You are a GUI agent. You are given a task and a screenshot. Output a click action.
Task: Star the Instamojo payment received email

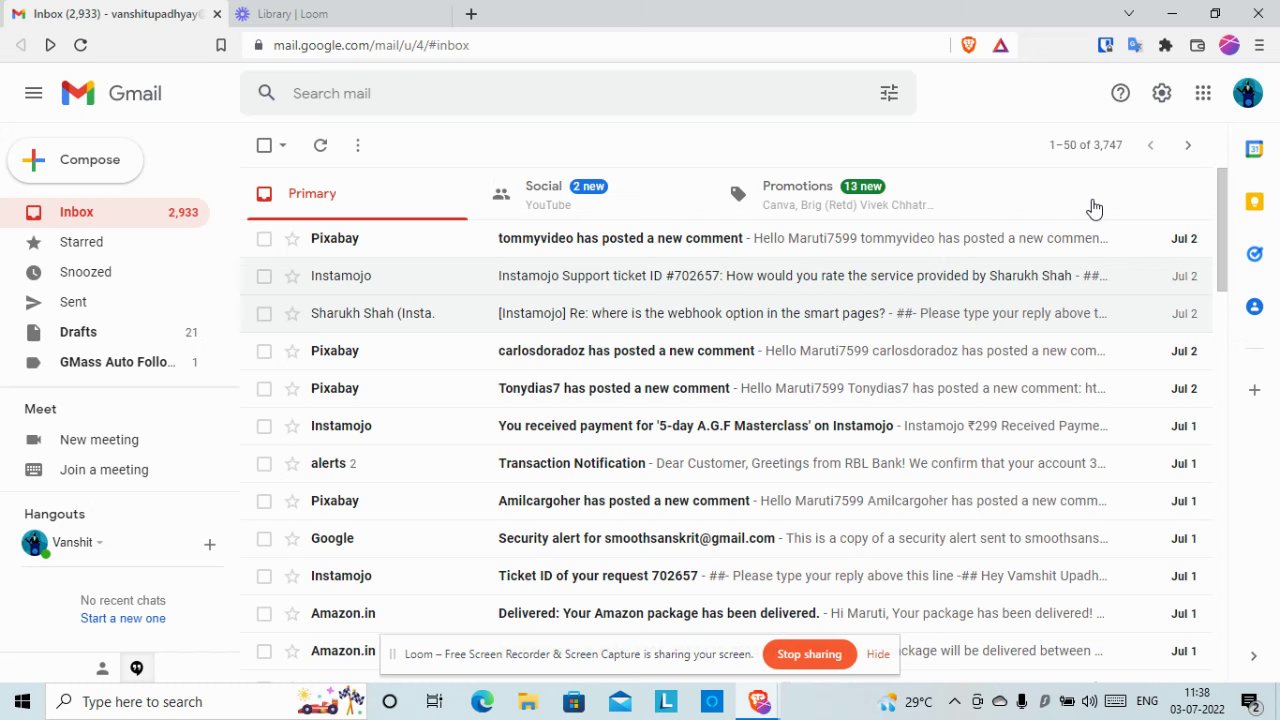pyautogui.click(x=292, y=426)
